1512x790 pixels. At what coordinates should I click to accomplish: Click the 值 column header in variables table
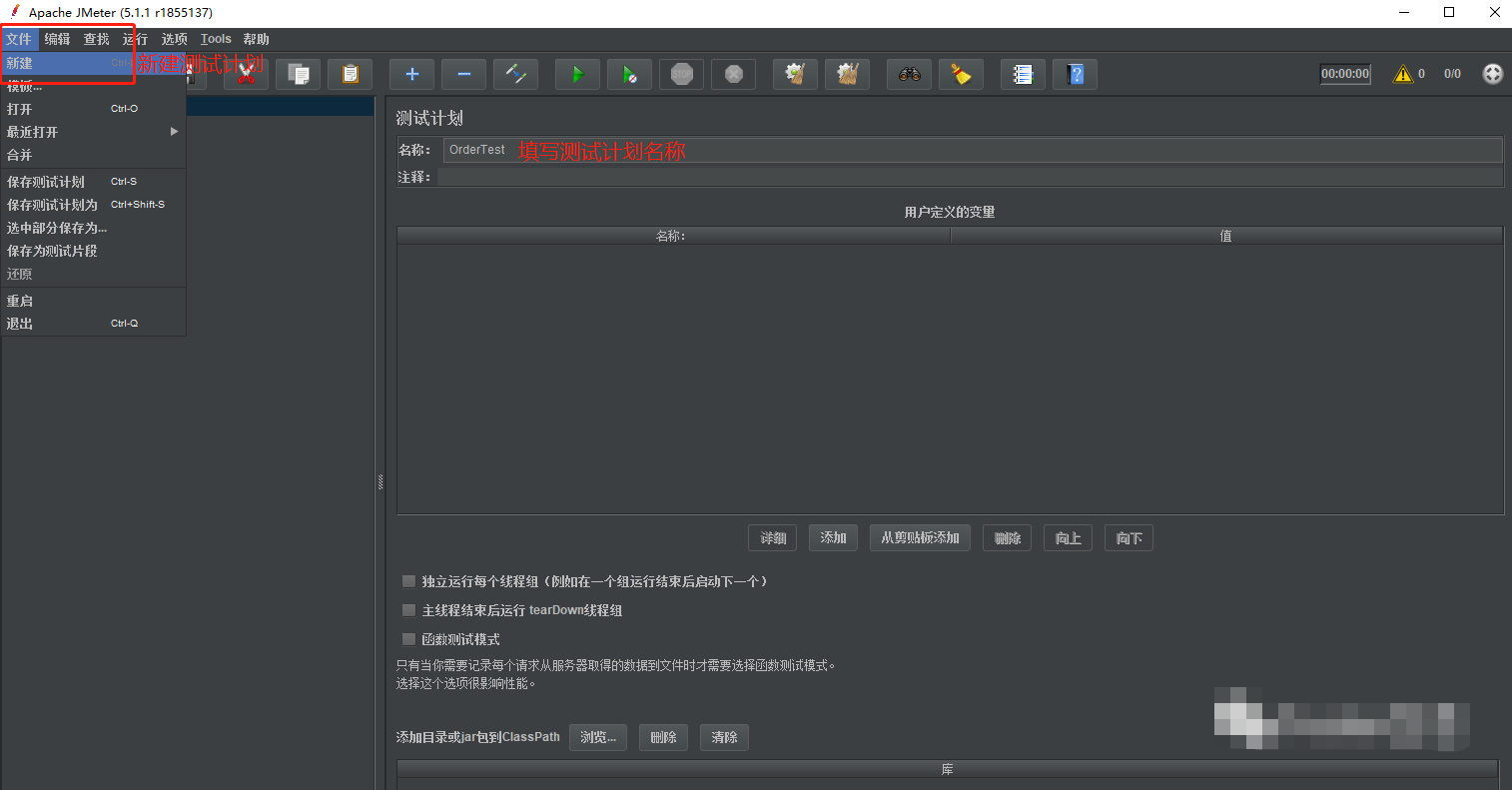pyautogui.click(x=1226, y=236)
